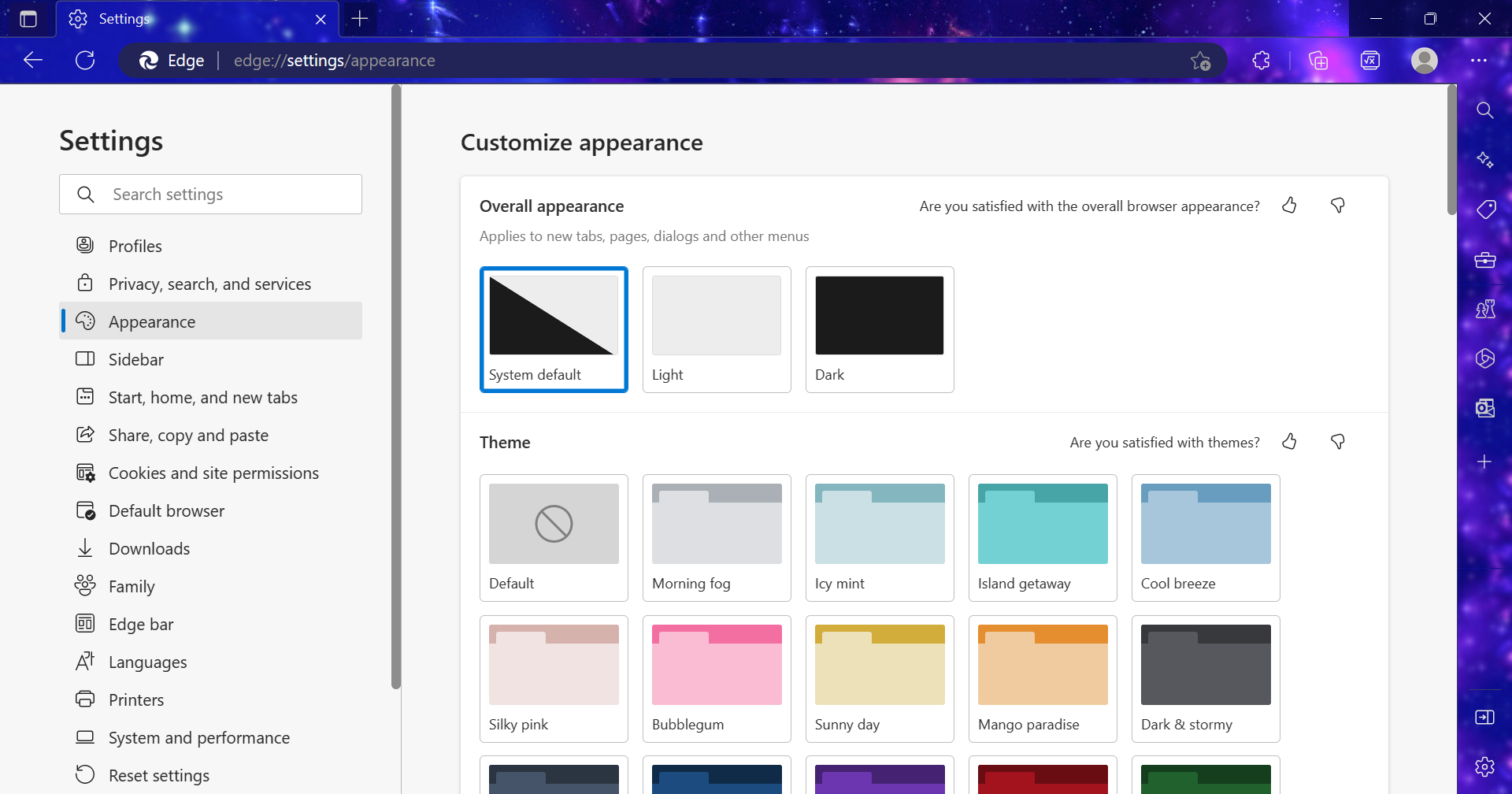Open the sidebar Tools briefcase icon

(x=1484, y=260)
